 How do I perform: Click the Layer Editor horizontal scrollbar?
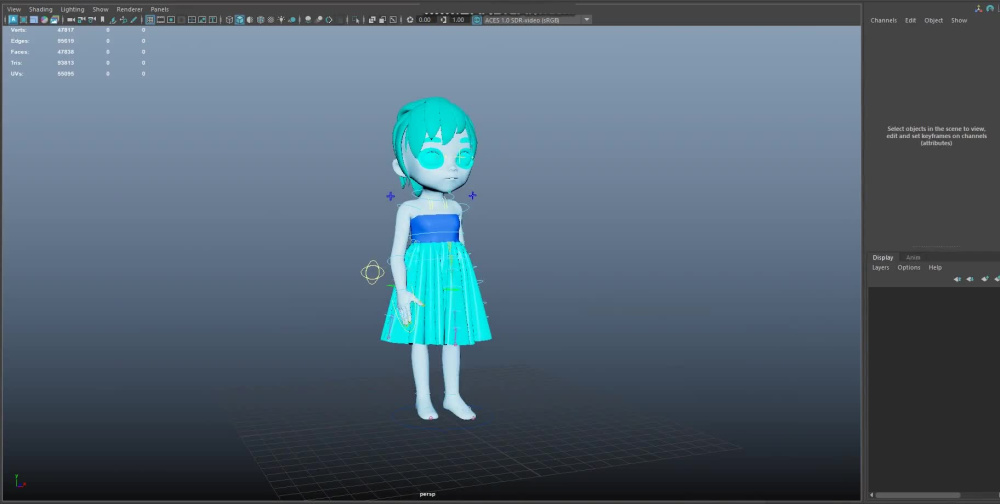(917, 495)
